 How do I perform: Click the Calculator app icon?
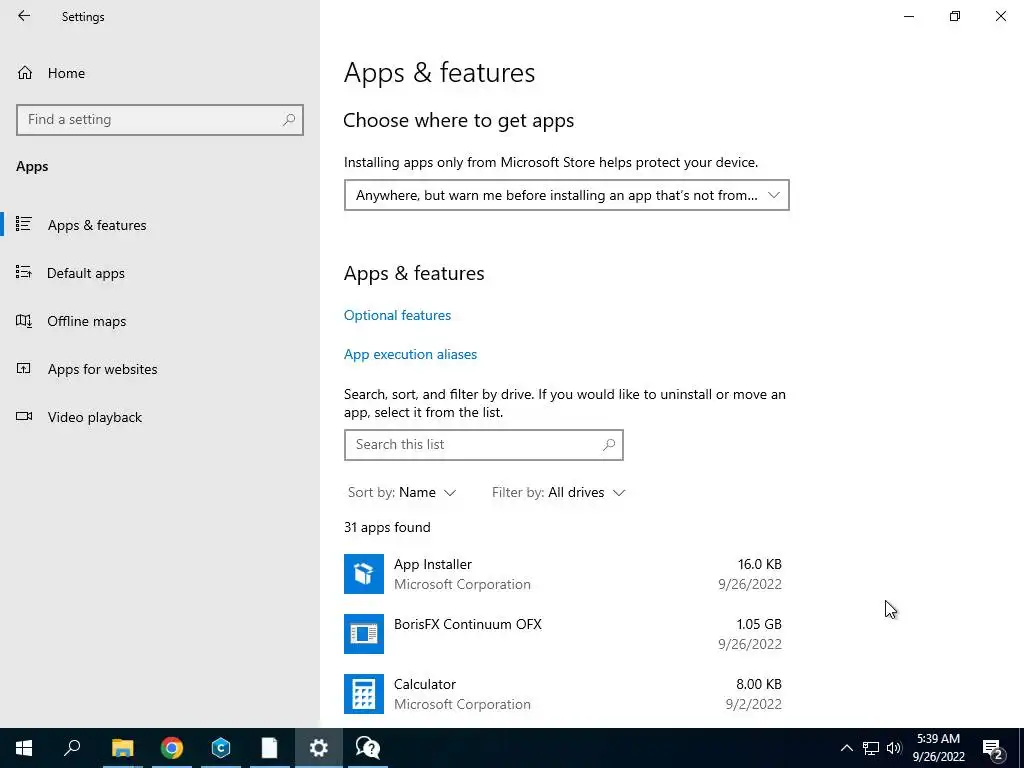[364, 694]
